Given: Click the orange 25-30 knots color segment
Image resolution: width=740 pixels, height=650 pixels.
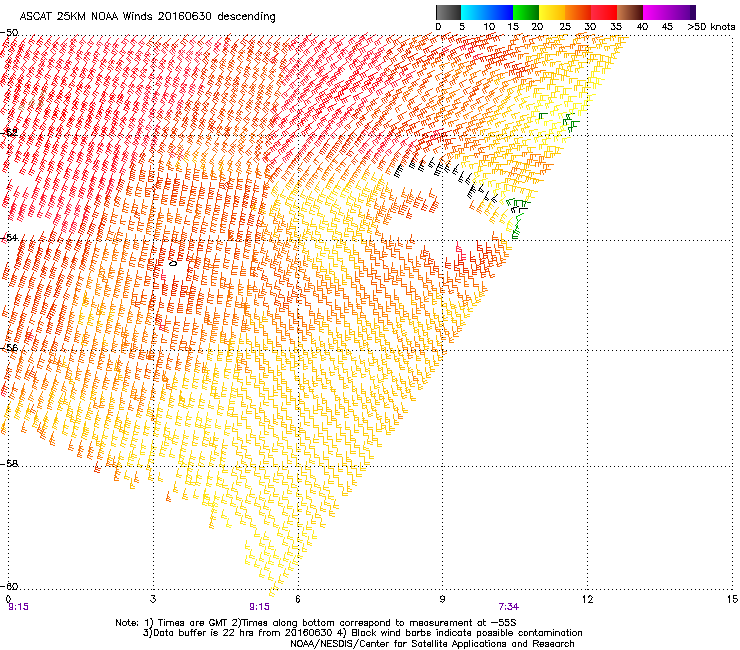Looking at the screenshot, I should coord(578,12).
